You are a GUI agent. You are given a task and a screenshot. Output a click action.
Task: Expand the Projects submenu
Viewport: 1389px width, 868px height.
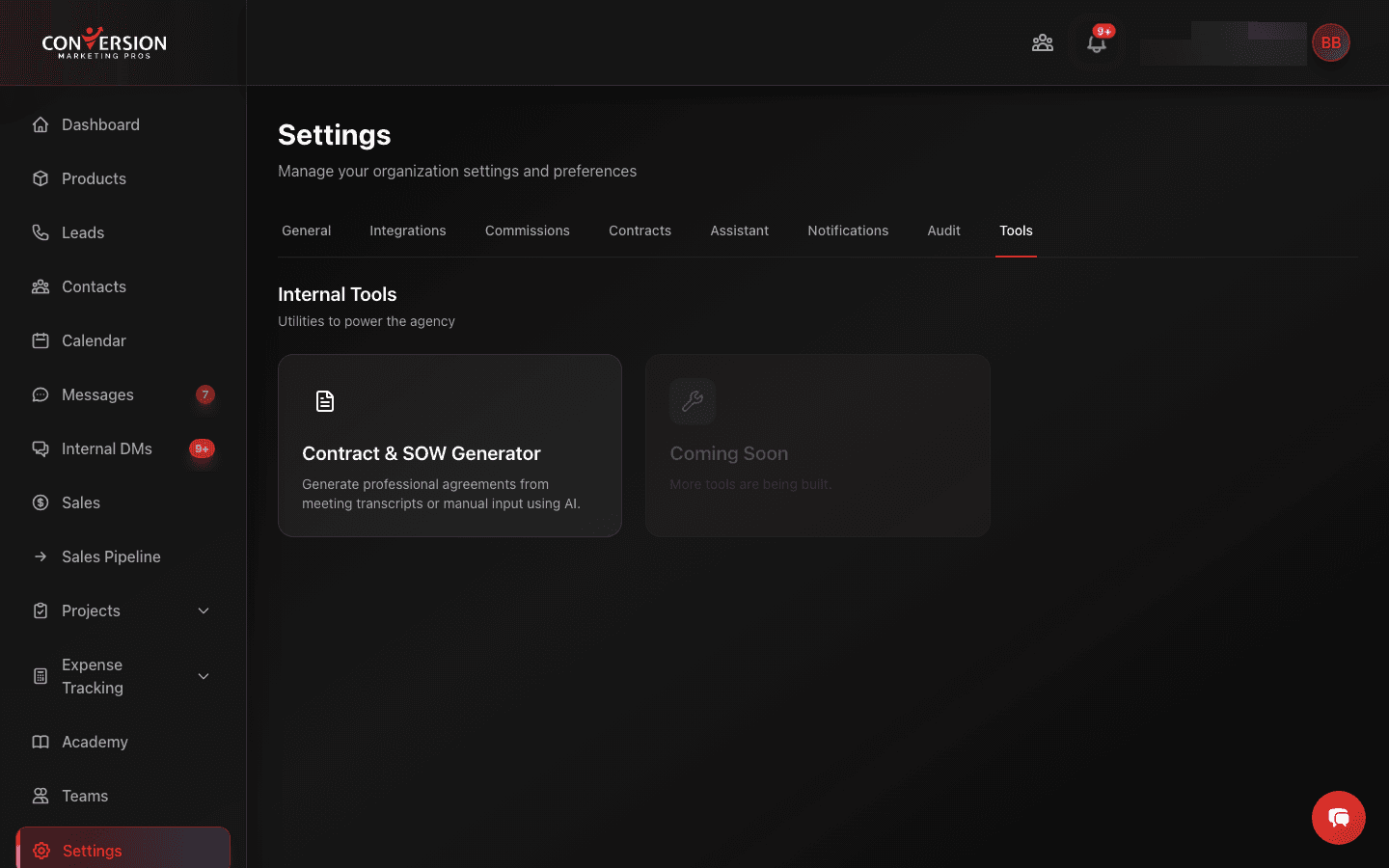point(203,610)
